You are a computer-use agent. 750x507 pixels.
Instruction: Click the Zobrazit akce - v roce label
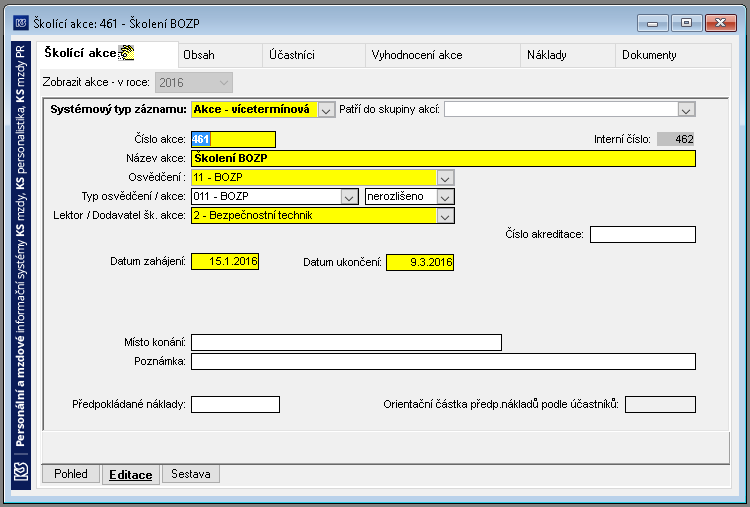coord(96,83)
